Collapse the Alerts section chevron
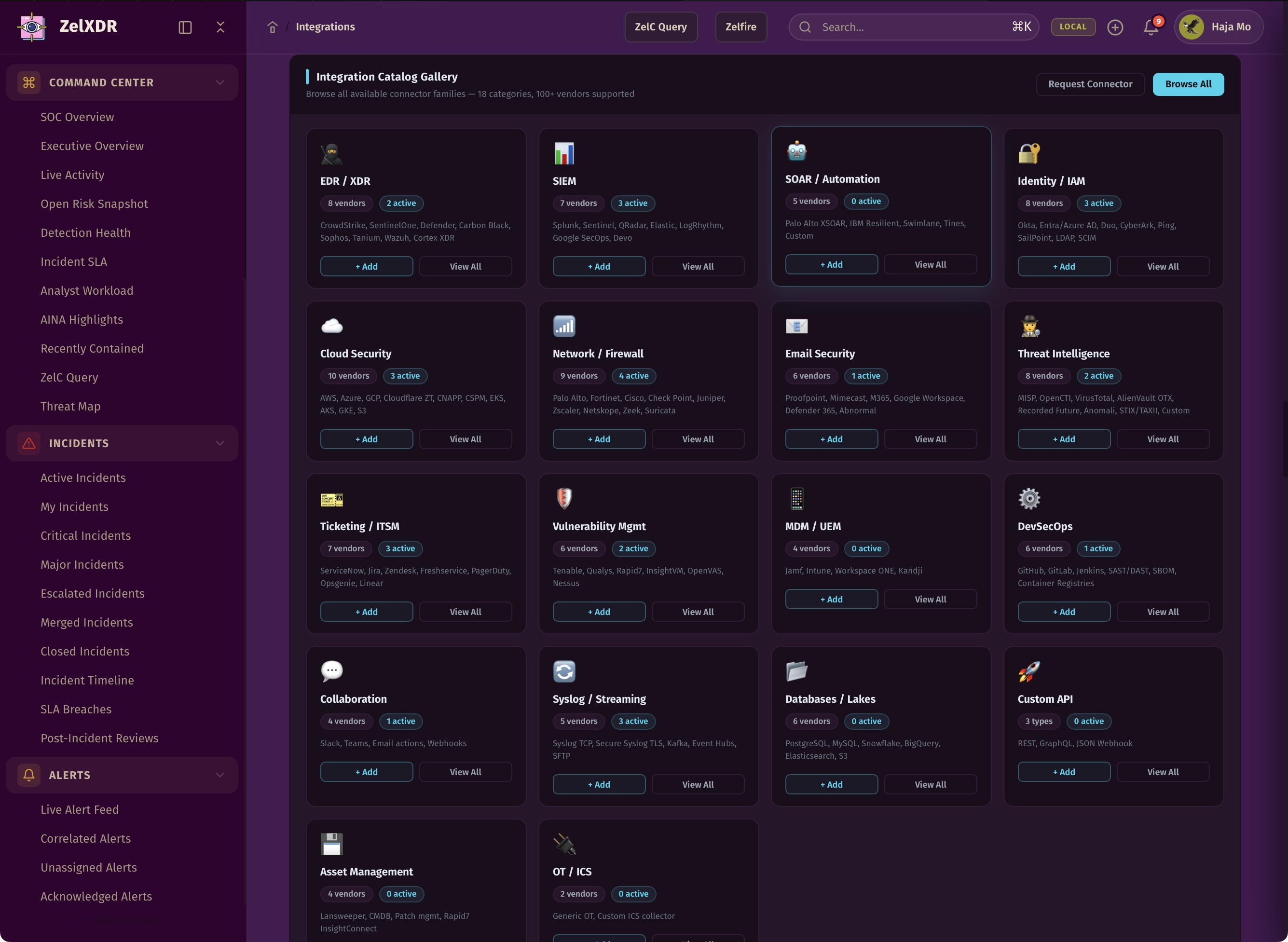The width and height of the screenshot is (1288, 942). pos(219,775)
